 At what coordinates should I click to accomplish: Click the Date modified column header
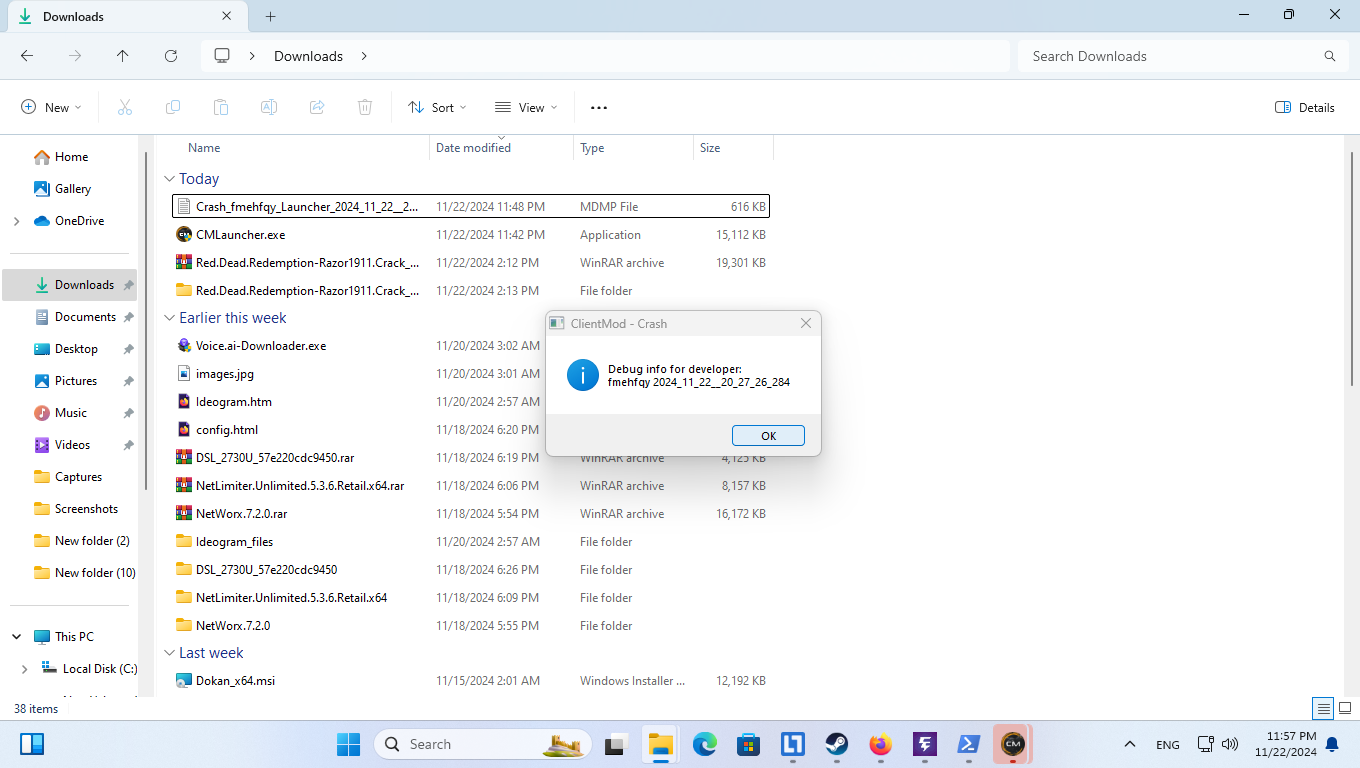473,148
